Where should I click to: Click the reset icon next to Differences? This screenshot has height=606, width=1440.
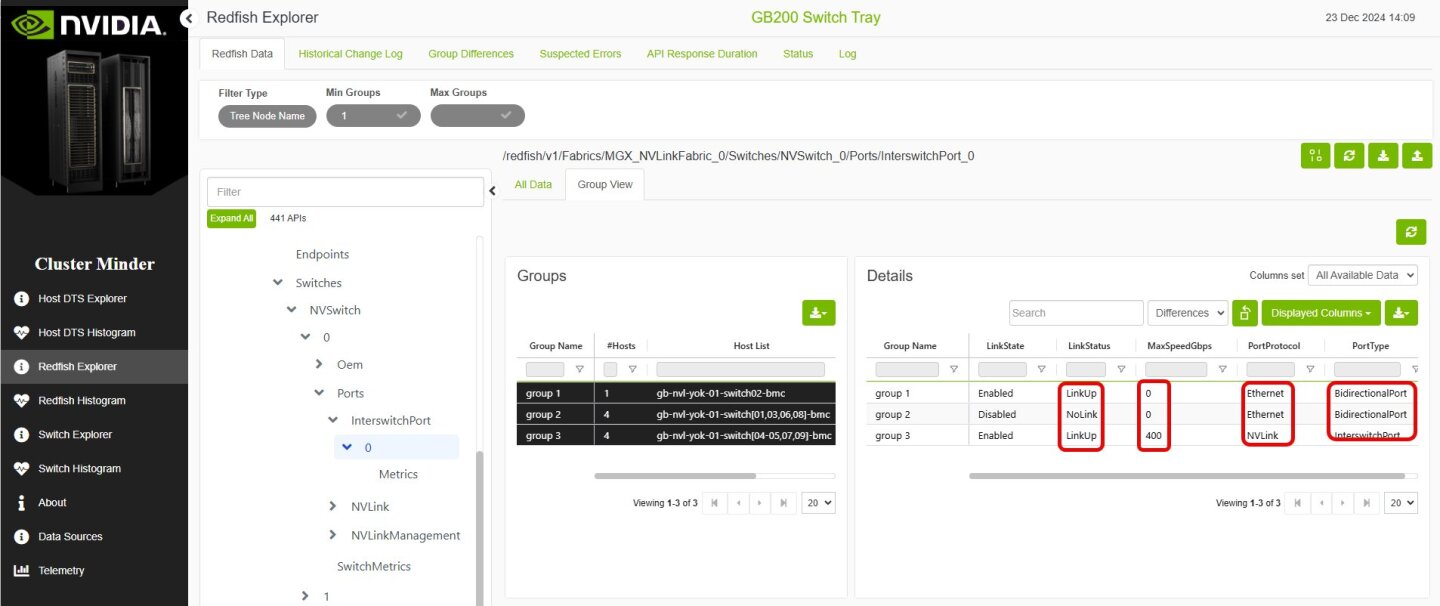1245,313
